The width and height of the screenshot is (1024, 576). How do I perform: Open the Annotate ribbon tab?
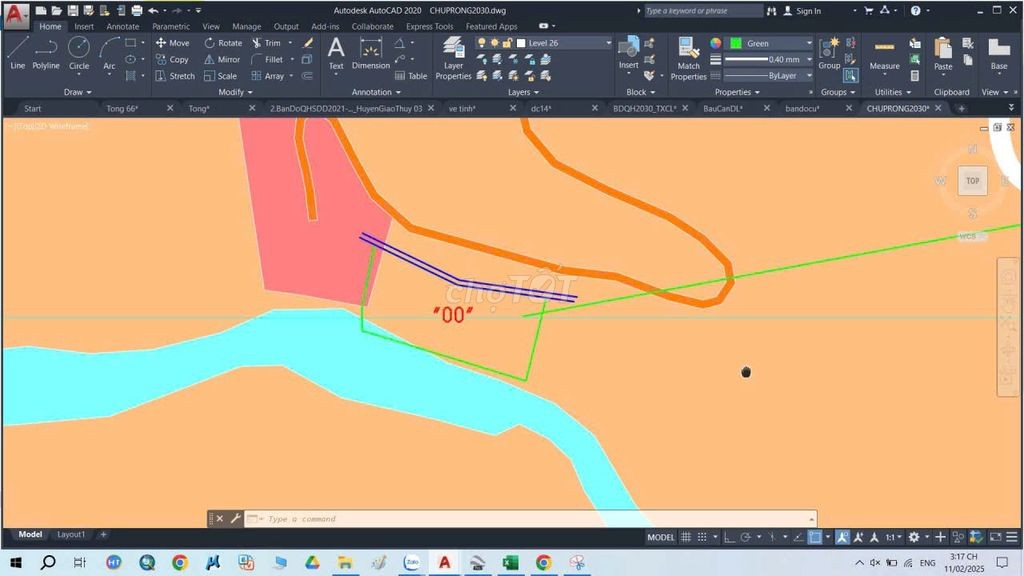(123, 27)
